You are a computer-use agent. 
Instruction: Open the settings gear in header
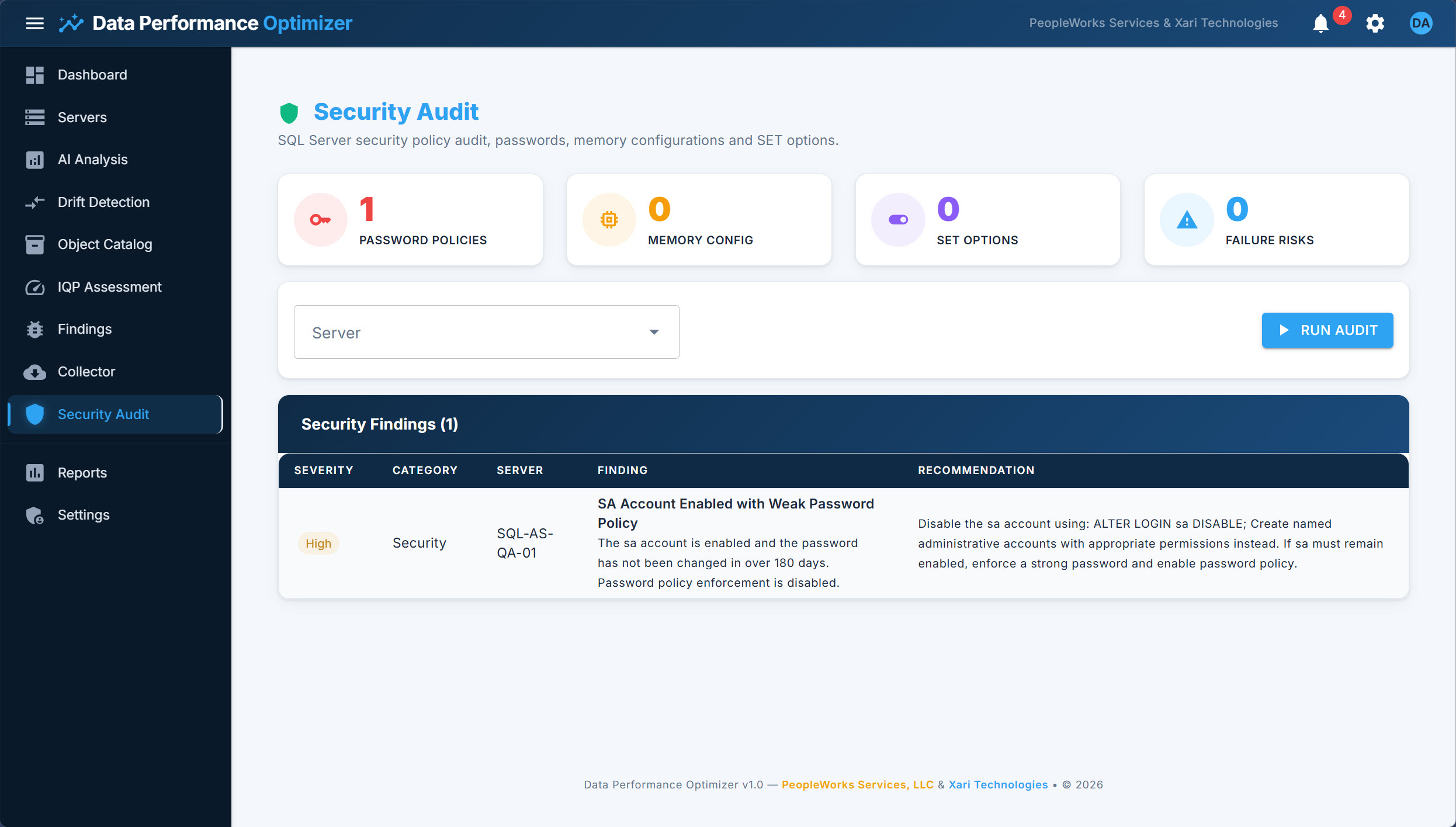pyautogui.click(x=1375, y=23)
